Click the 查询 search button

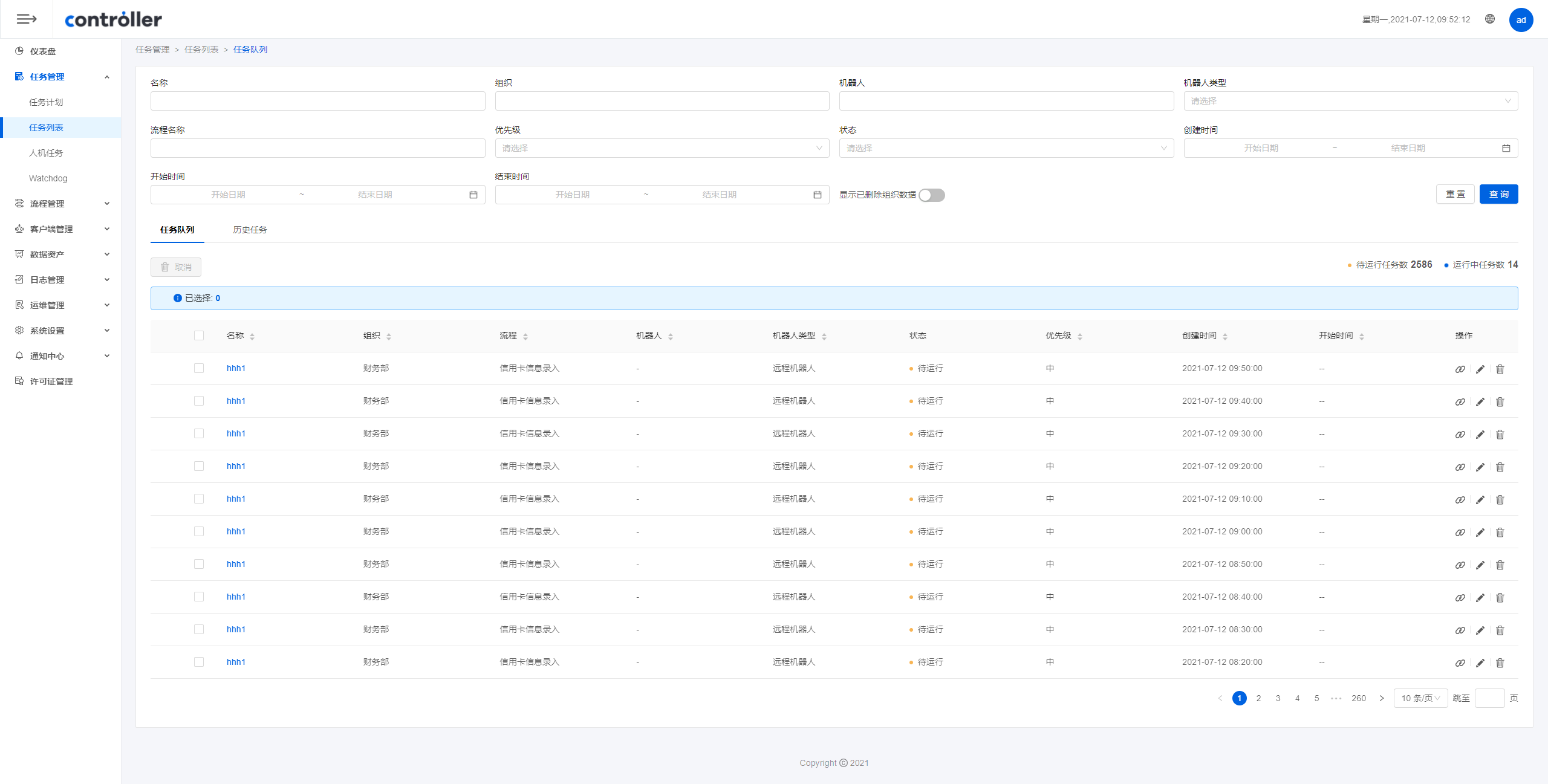pos(1498,194)
